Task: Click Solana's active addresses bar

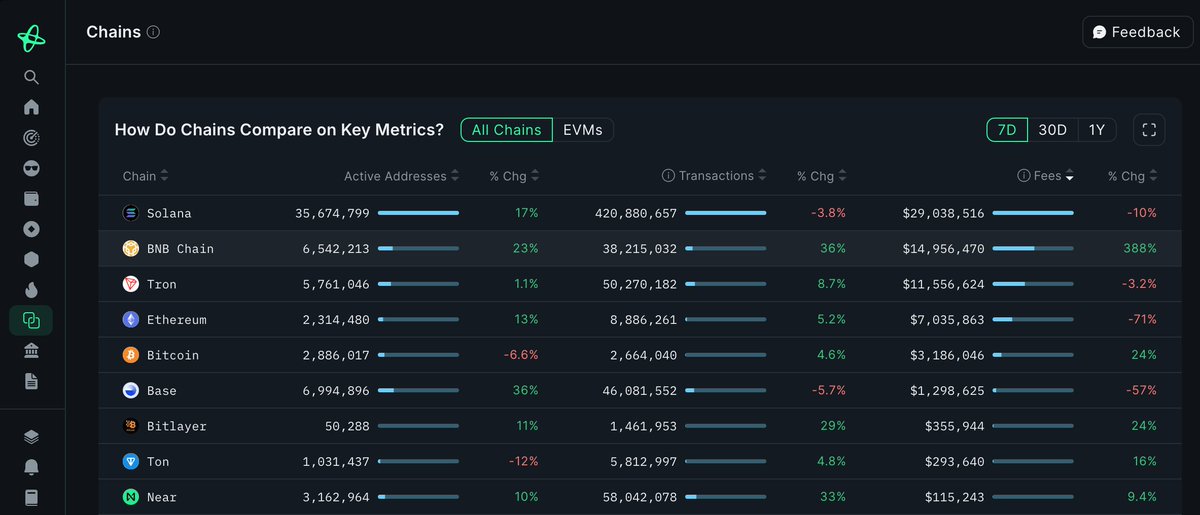Action: point(419,213)
